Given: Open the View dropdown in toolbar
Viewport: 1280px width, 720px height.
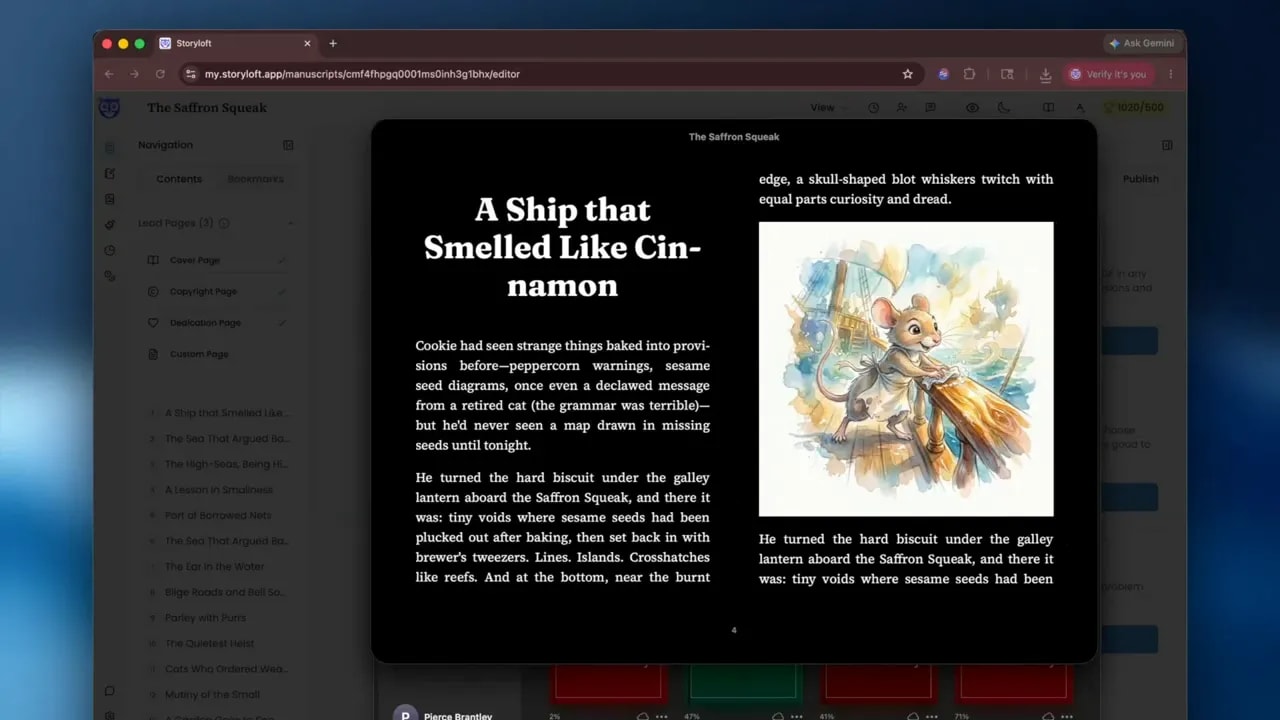Looking at the screenshot, I should pos(827,108).
